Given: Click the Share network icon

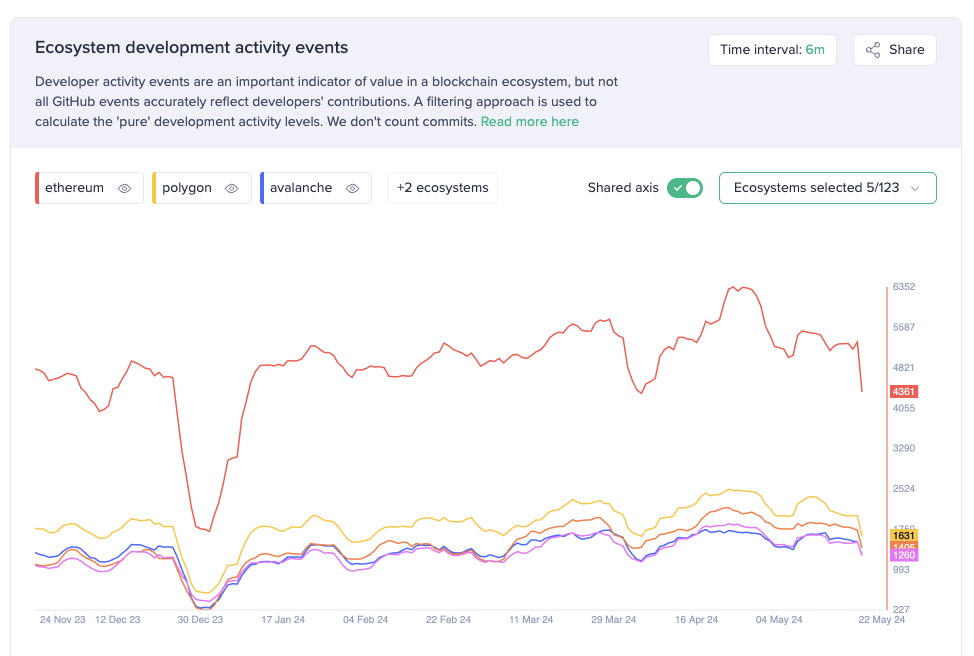Looking at the screenshot, I should point(873,50).
